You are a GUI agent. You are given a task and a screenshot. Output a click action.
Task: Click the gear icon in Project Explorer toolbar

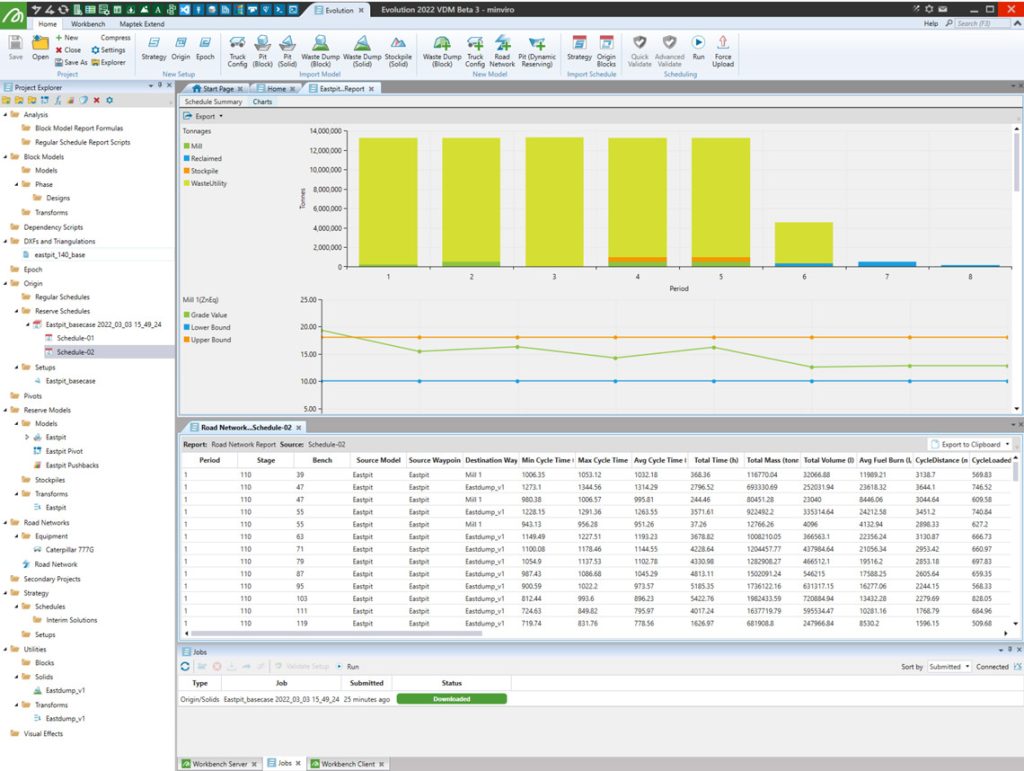click(110, 101)
